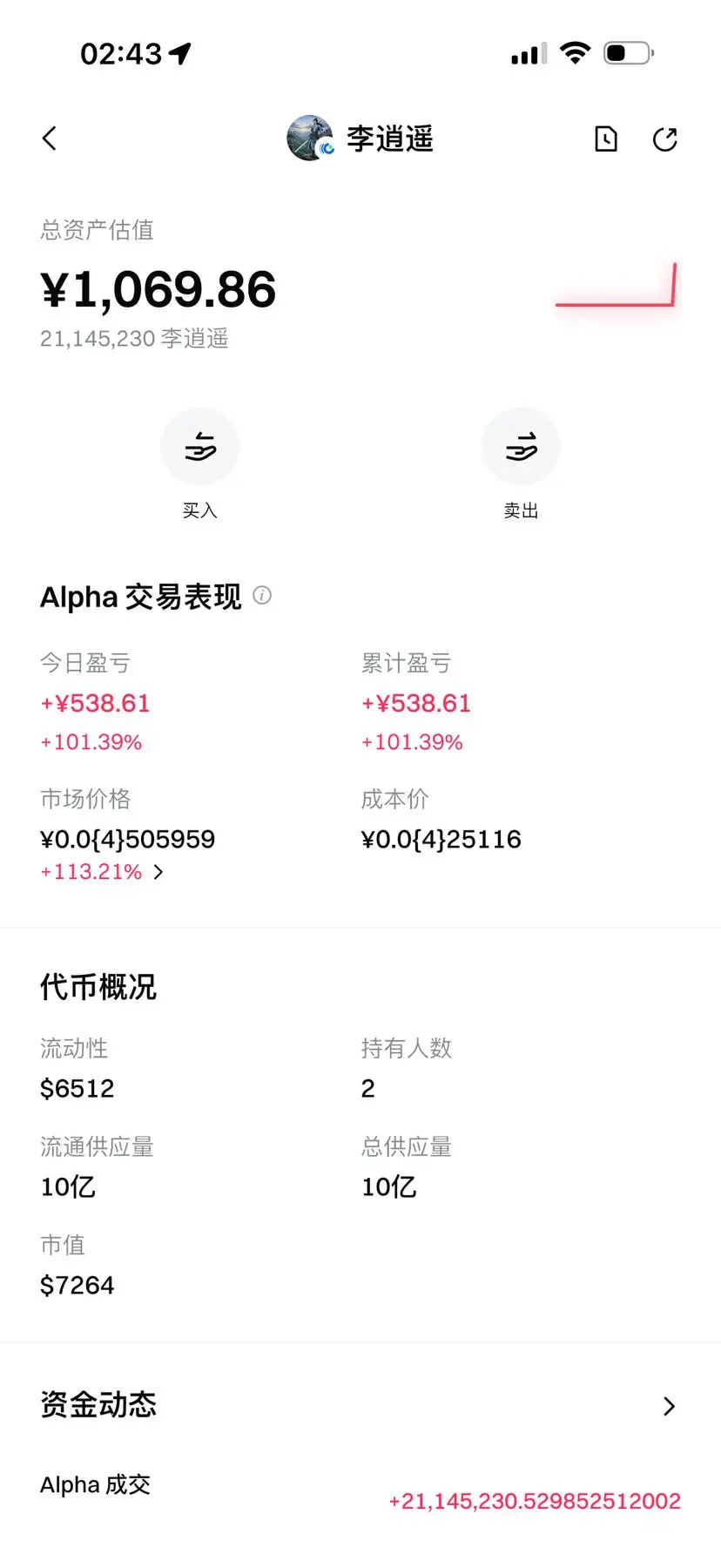This screenshot has height=1568, width=721.
Task: Tap the market price ¥0.0{4}505959
Action: click(x=128, y=839)
